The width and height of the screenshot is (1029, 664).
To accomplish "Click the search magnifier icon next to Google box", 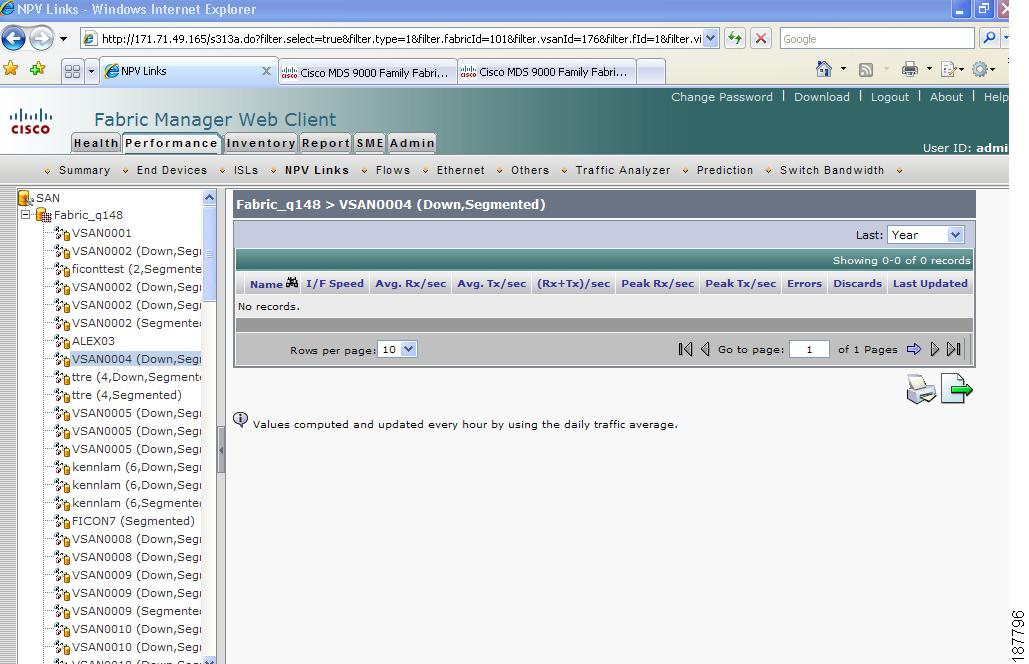I will click(989, 38).
